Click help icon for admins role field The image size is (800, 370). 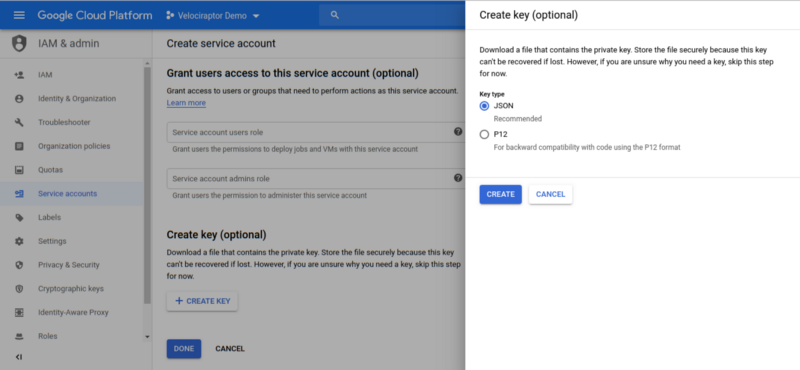(458, 178)
